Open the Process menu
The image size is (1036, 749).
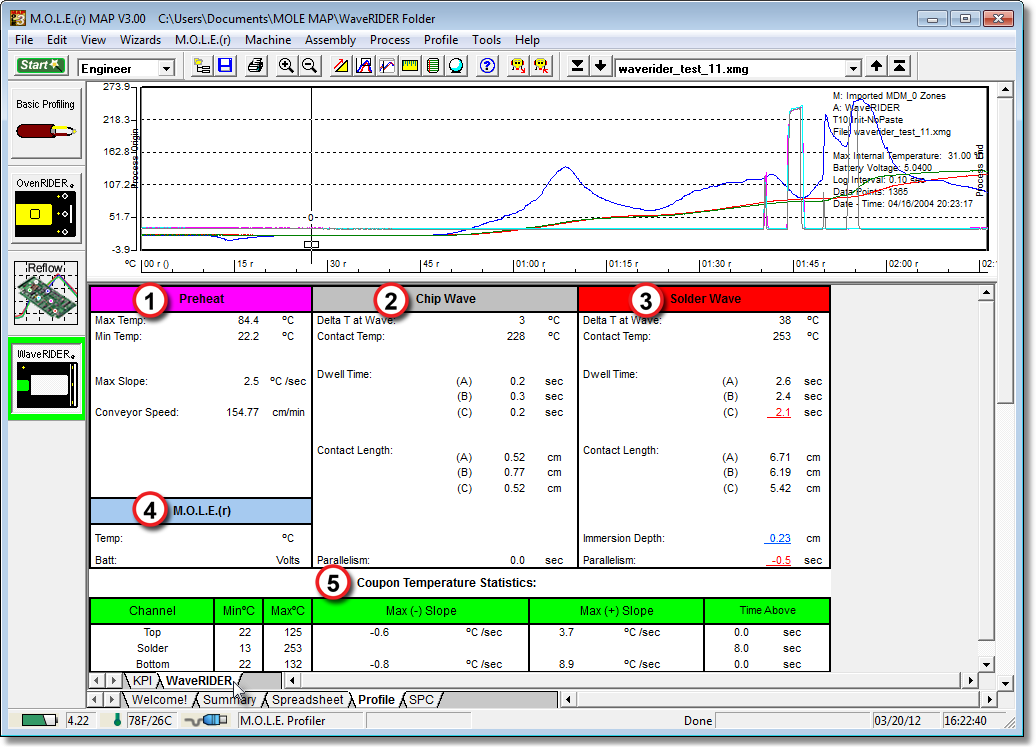(x=390, y=40)
